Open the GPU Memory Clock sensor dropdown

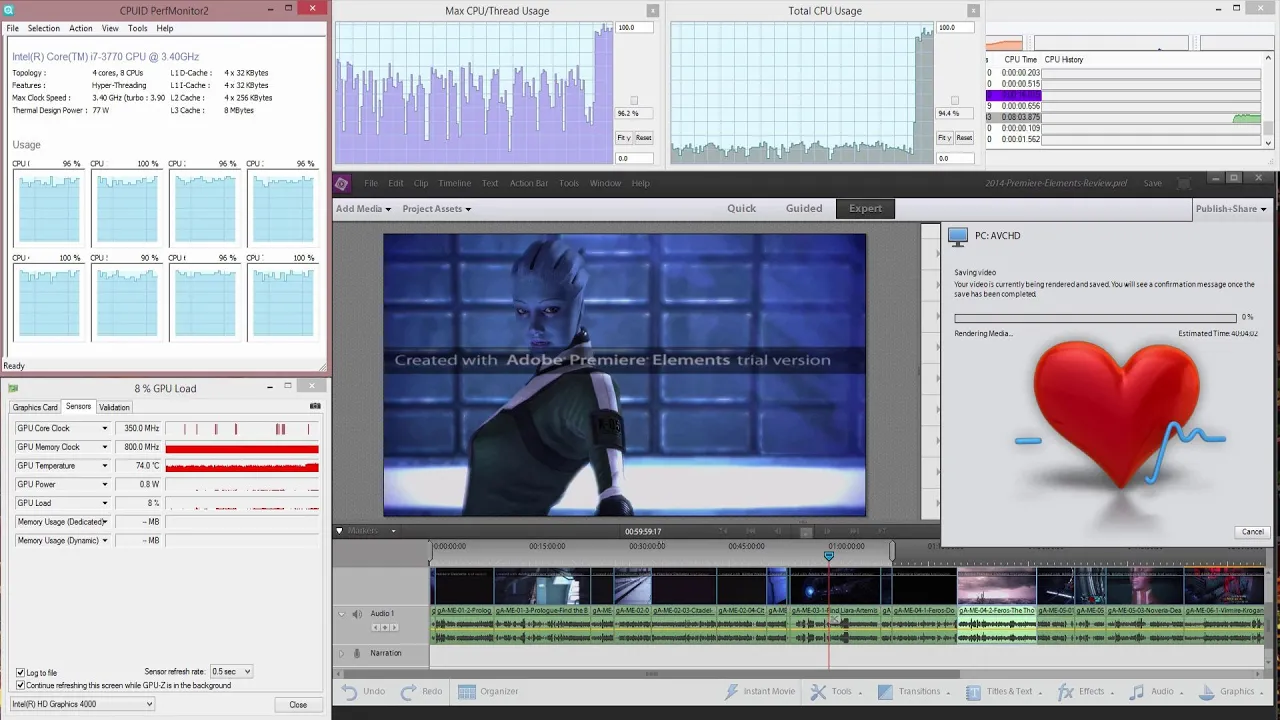104,447
